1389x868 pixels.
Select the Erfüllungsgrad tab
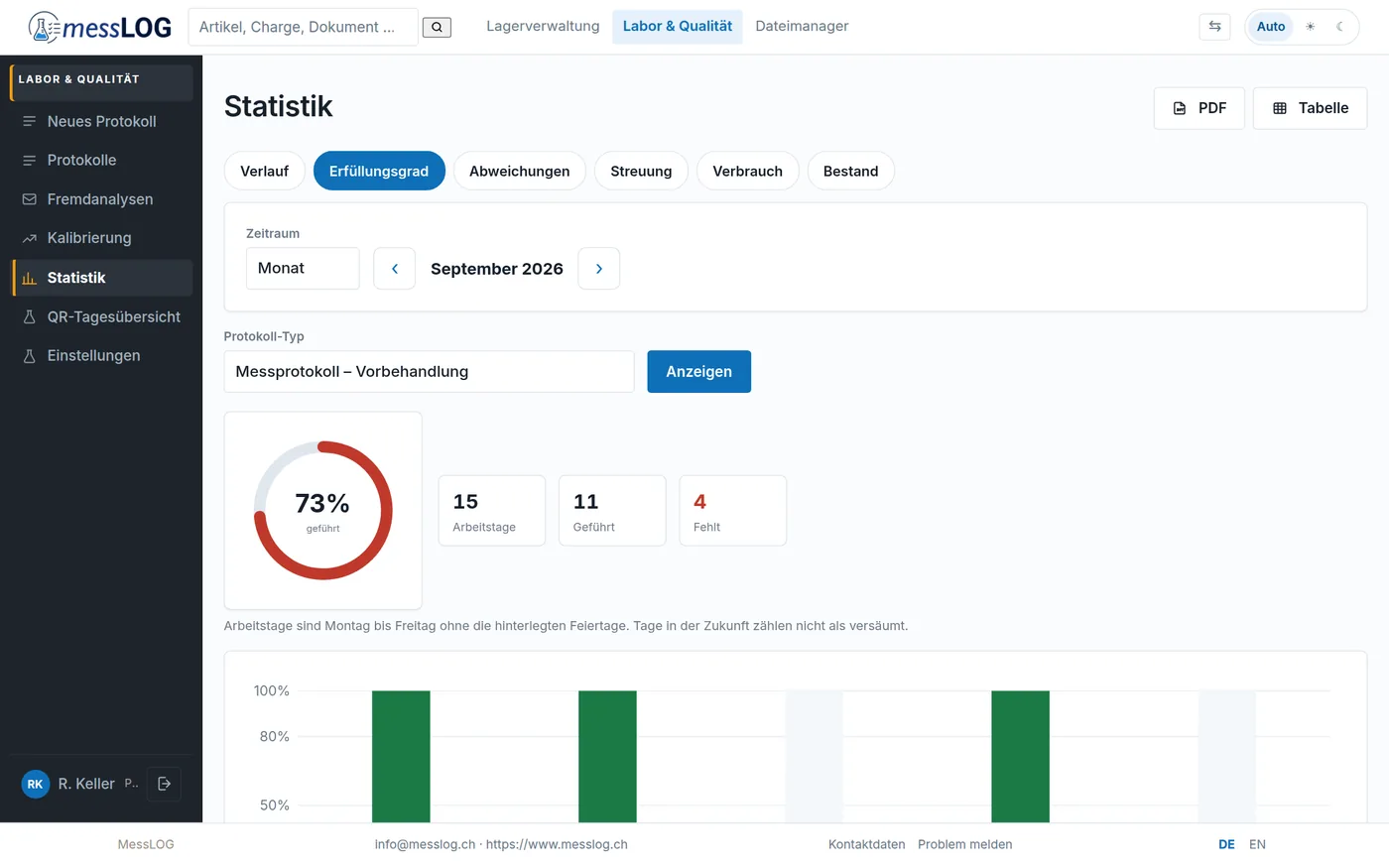tap(379, 172)
